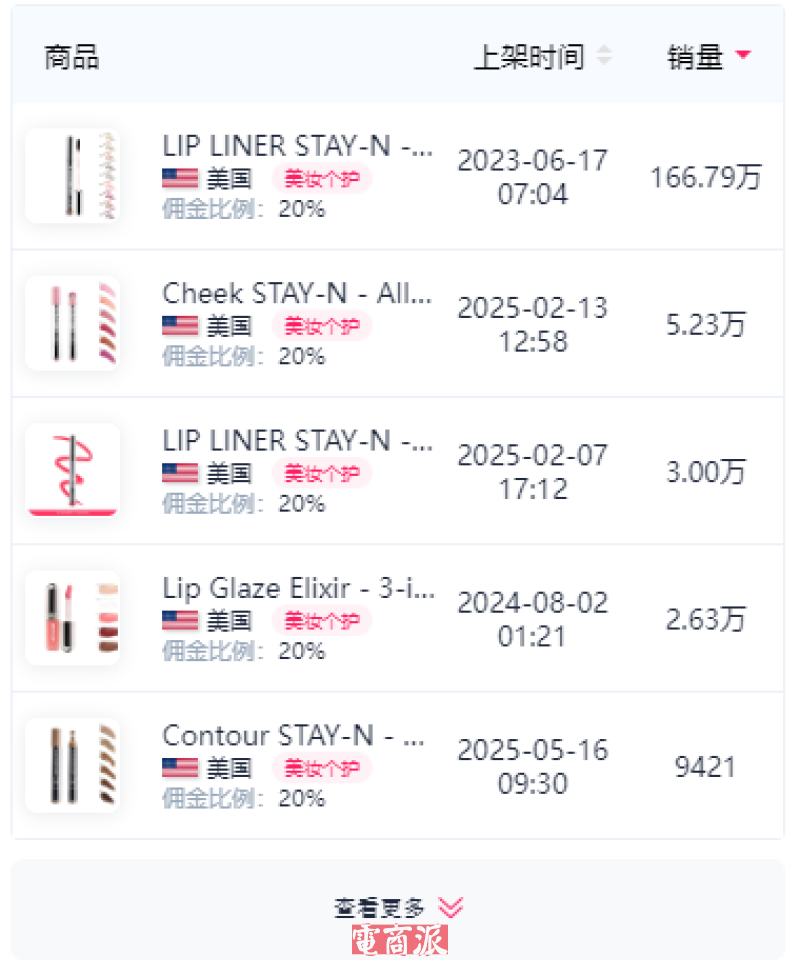Open Lip Glaze Elixir - 3-i... title link

pos(297,588)
